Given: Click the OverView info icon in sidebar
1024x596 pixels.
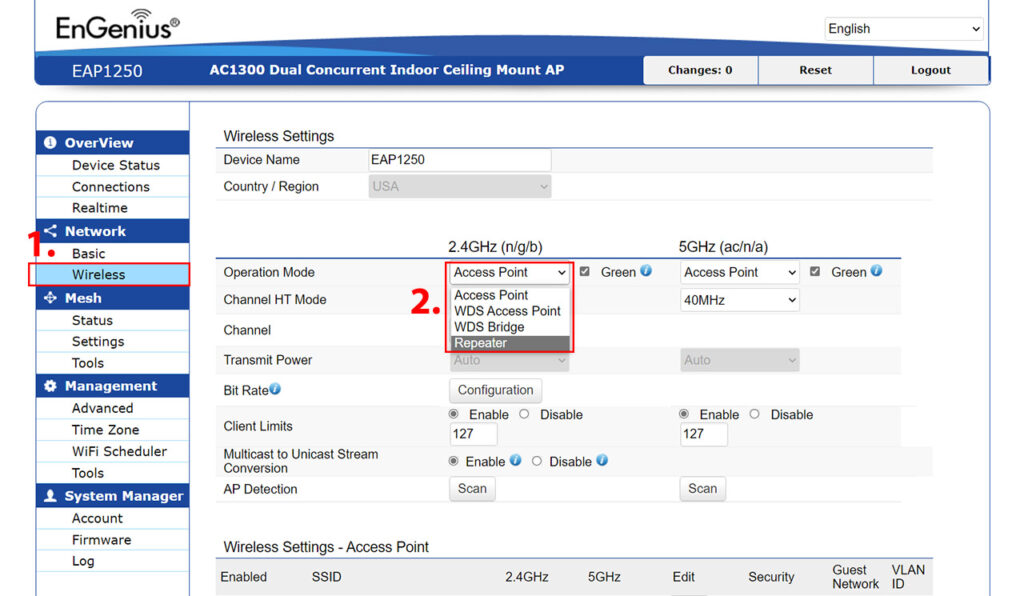Looking at the screenshot, I should click(48, 142).
